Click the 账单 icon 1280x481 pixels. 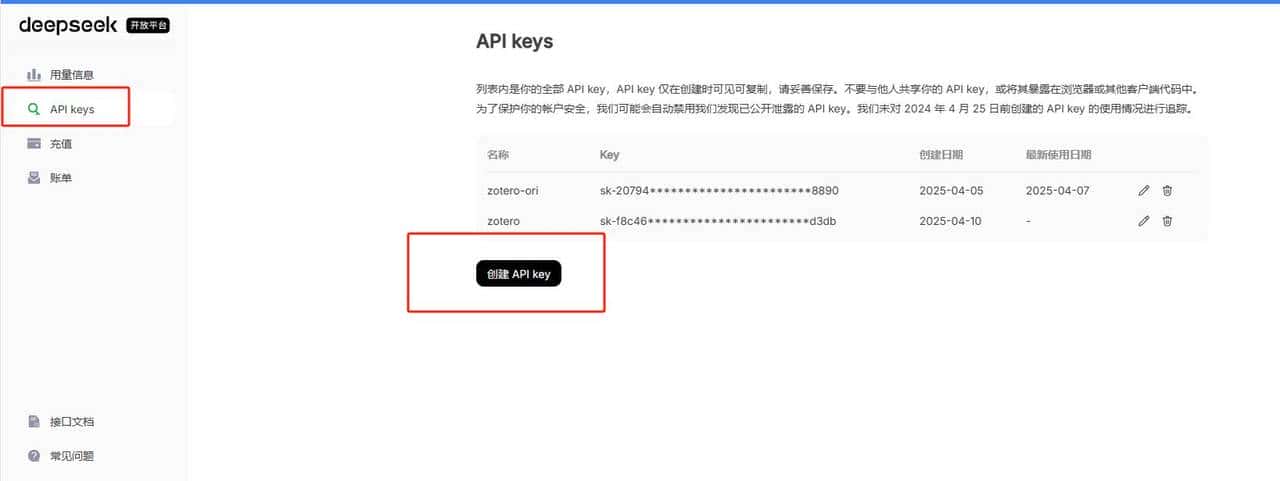34,178
